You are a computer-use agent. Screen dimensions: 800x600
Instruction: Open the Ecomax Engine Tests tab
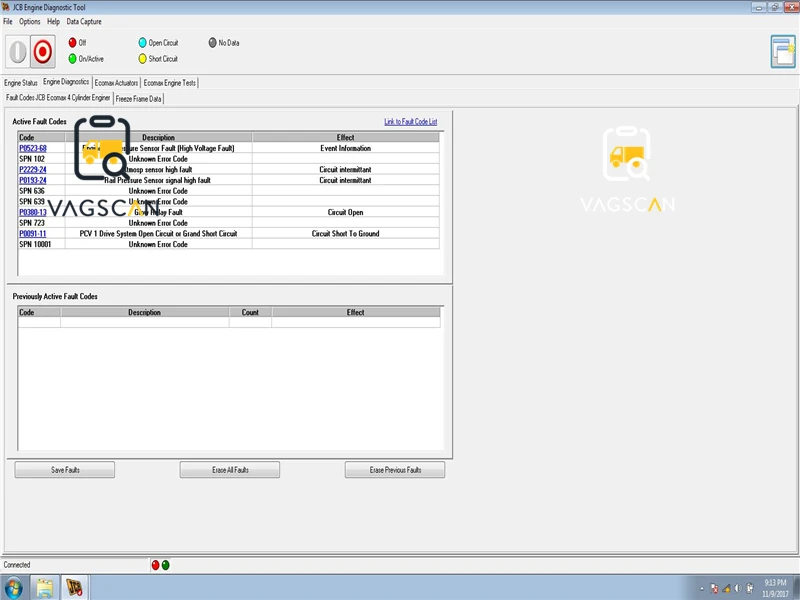coord(169,83)
